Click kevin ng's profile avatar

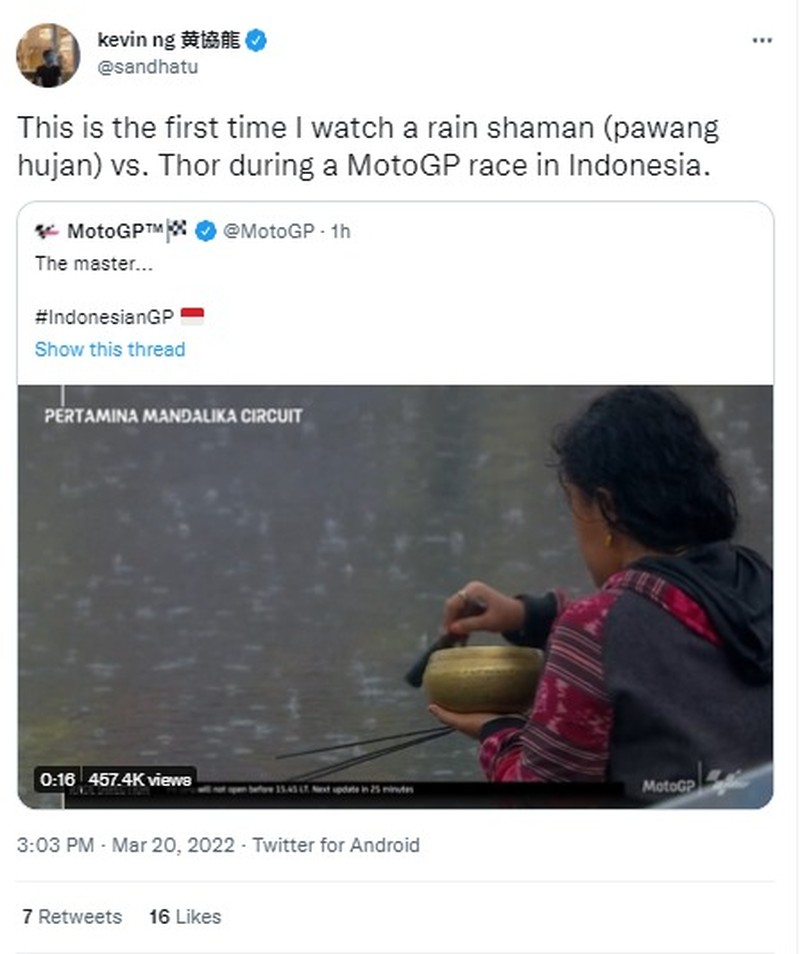point(48,55)
